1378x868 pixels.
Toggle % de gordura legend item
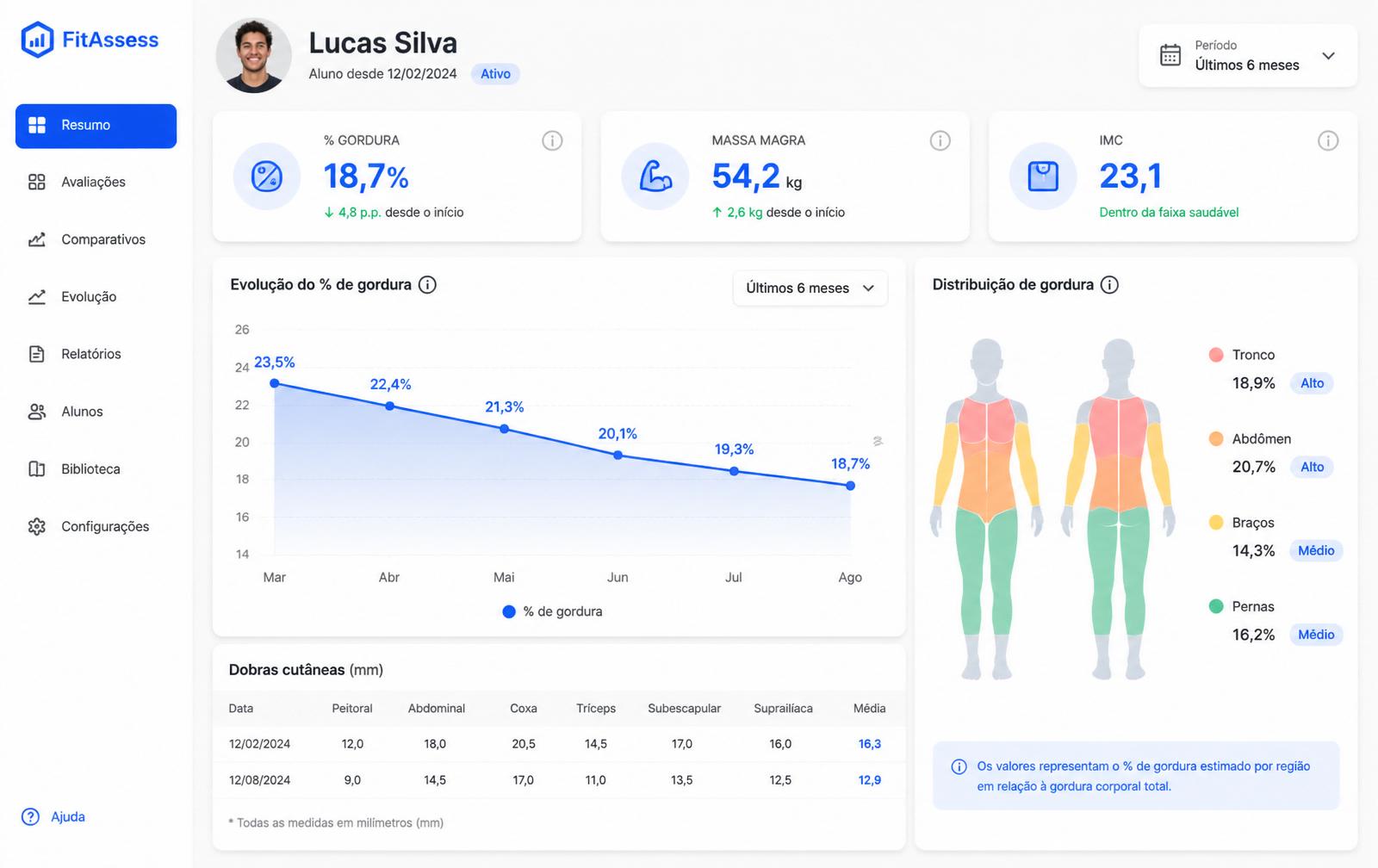click(552, 611)
